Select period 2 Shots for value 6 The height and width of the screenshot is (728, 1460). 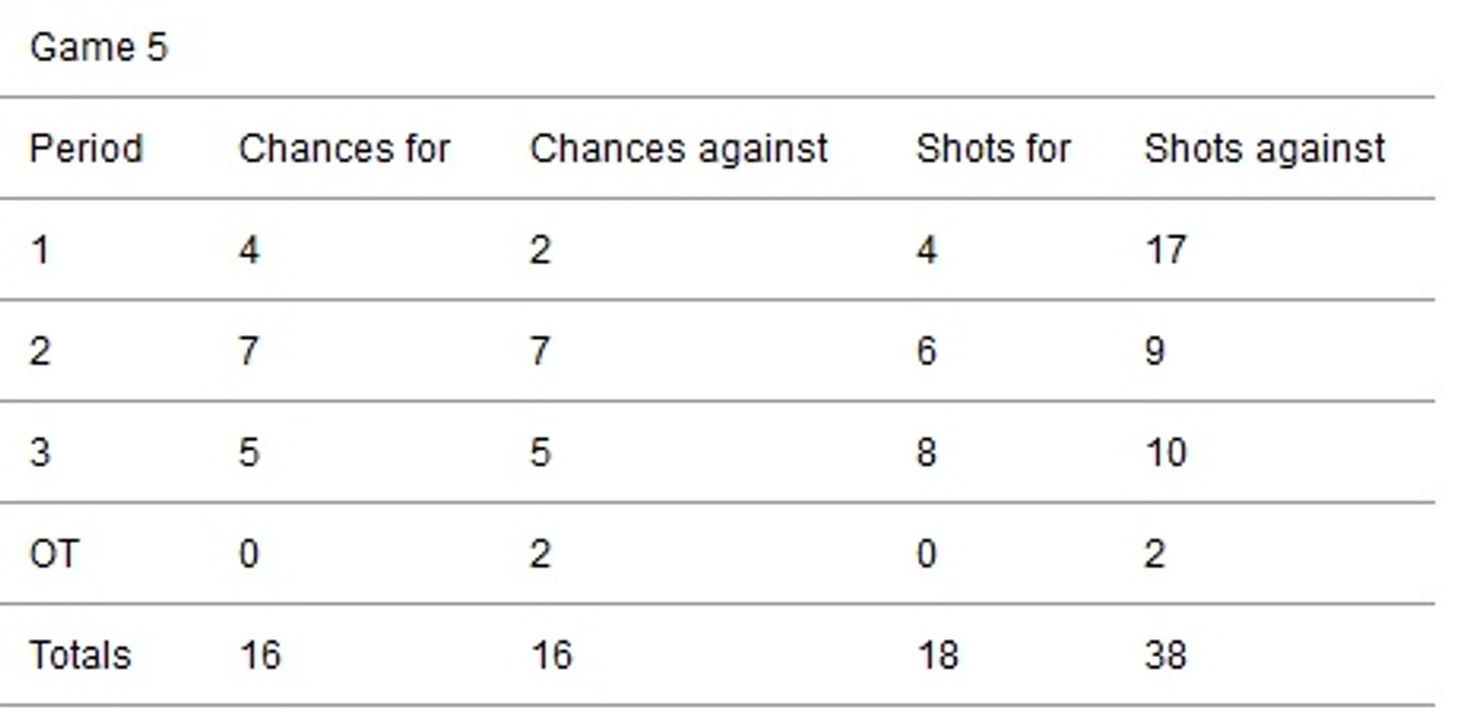coord(926,351)
